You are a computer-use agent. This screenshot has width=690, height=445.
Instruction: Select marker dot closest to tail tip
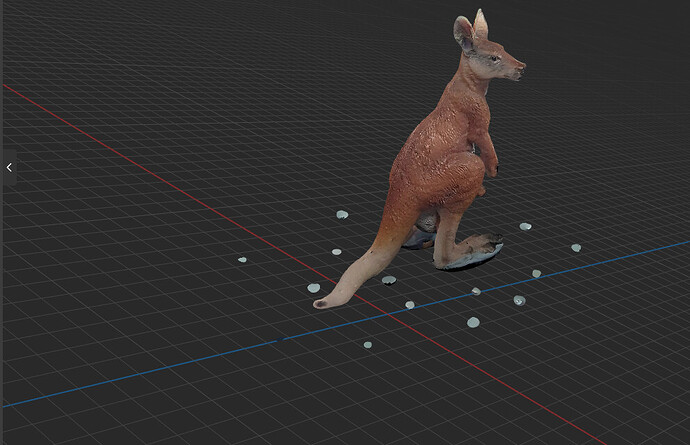pos(314,288)
